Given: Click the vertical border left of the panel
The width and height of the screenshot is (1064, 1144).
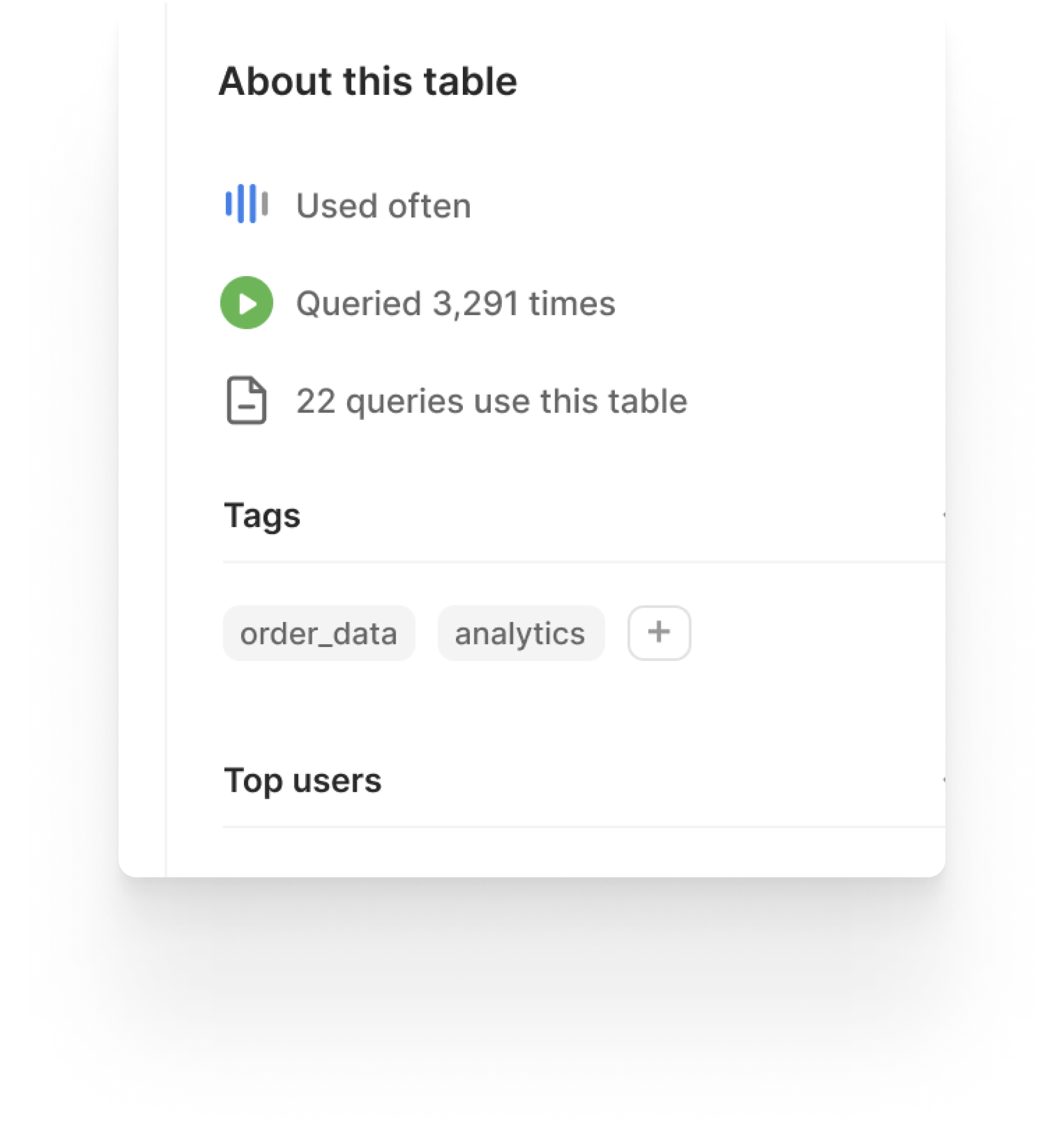Looking at the screenshot, I should (x=166, y=437).
